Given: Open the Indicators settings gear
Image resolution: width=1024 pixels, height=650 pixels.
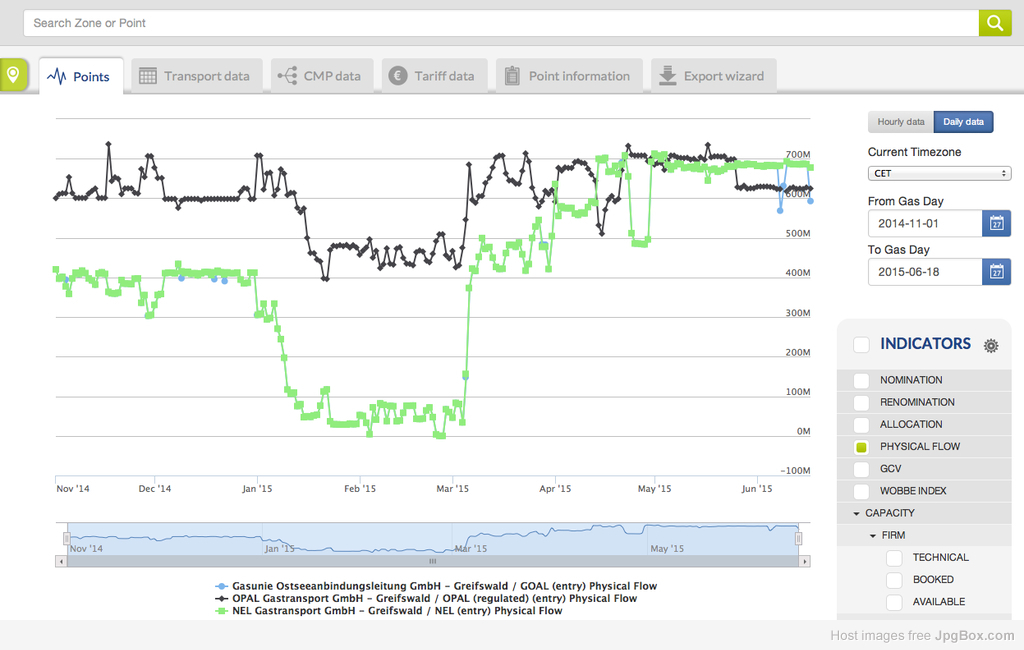Looking at the screenshot, I should coord(990,345).
